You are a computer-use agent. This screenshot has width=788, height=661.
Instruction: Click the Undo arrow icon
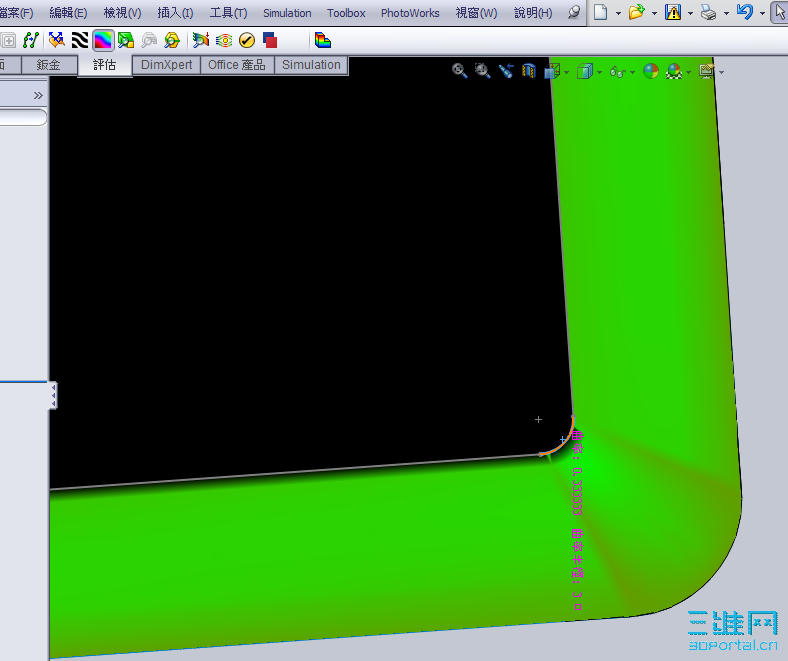745,12
